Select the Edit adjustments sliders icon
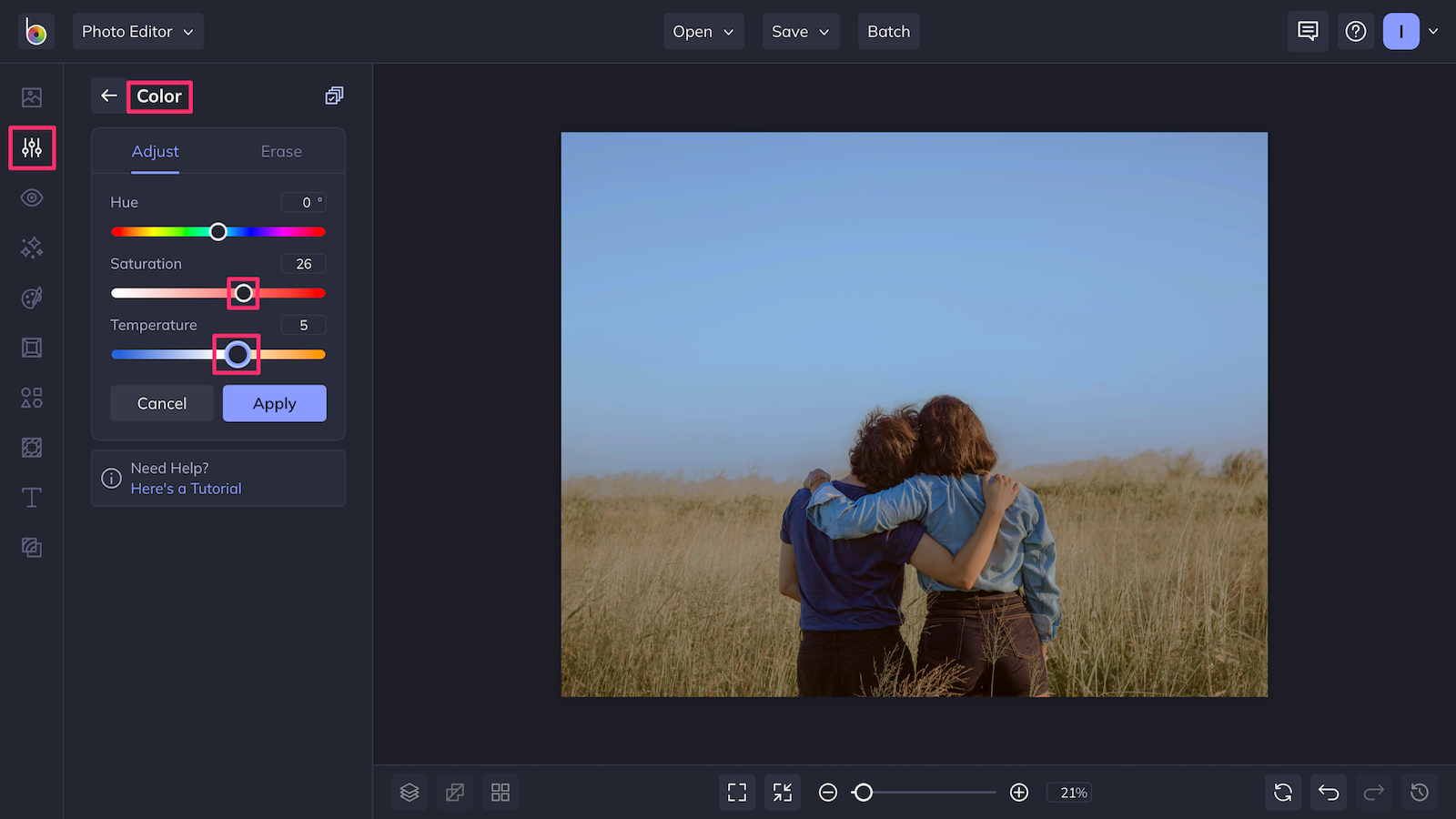This screenshot has width=1456, height=819. [32, 147]
